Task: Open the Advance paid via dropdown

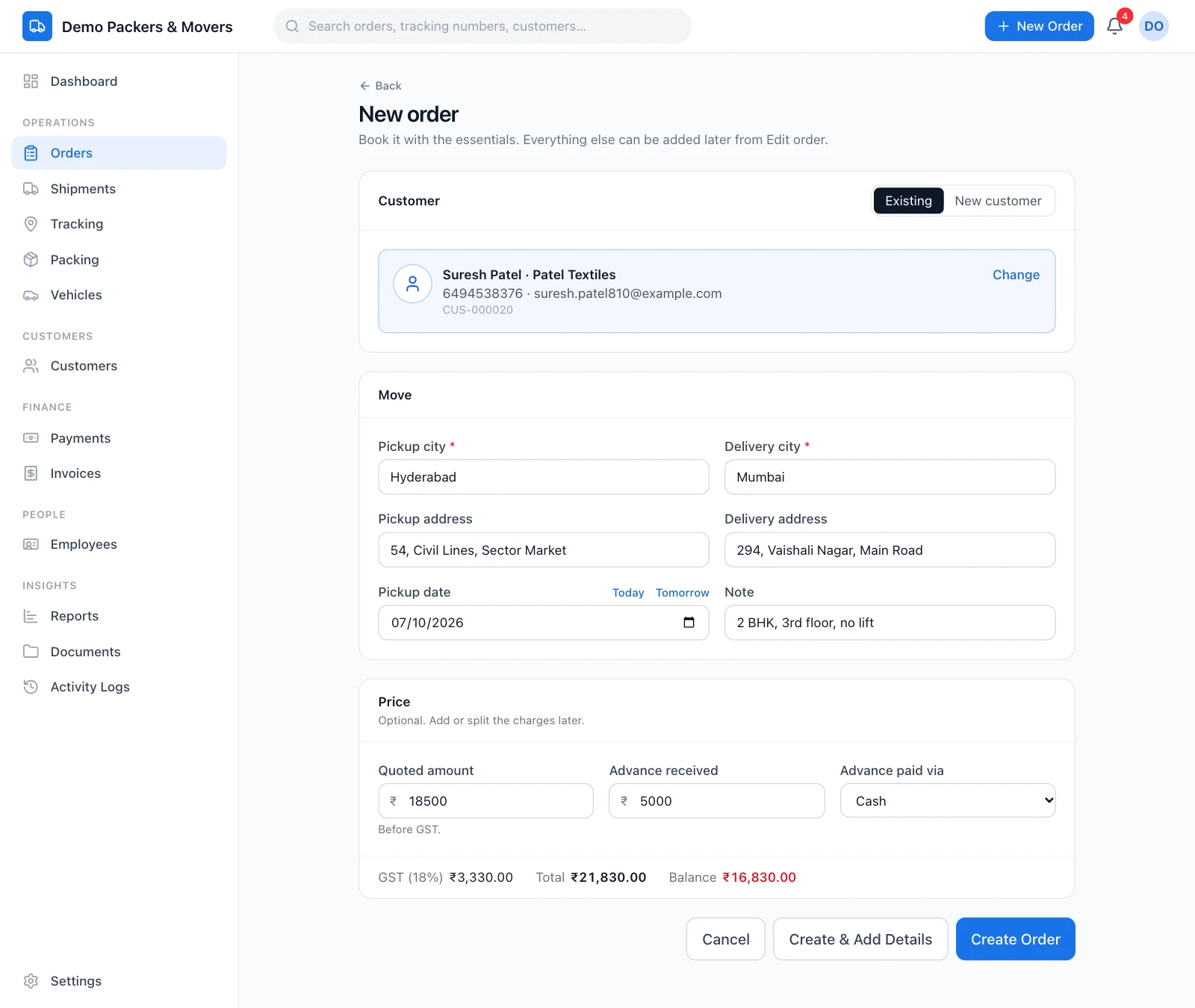Action: (948, 800)
